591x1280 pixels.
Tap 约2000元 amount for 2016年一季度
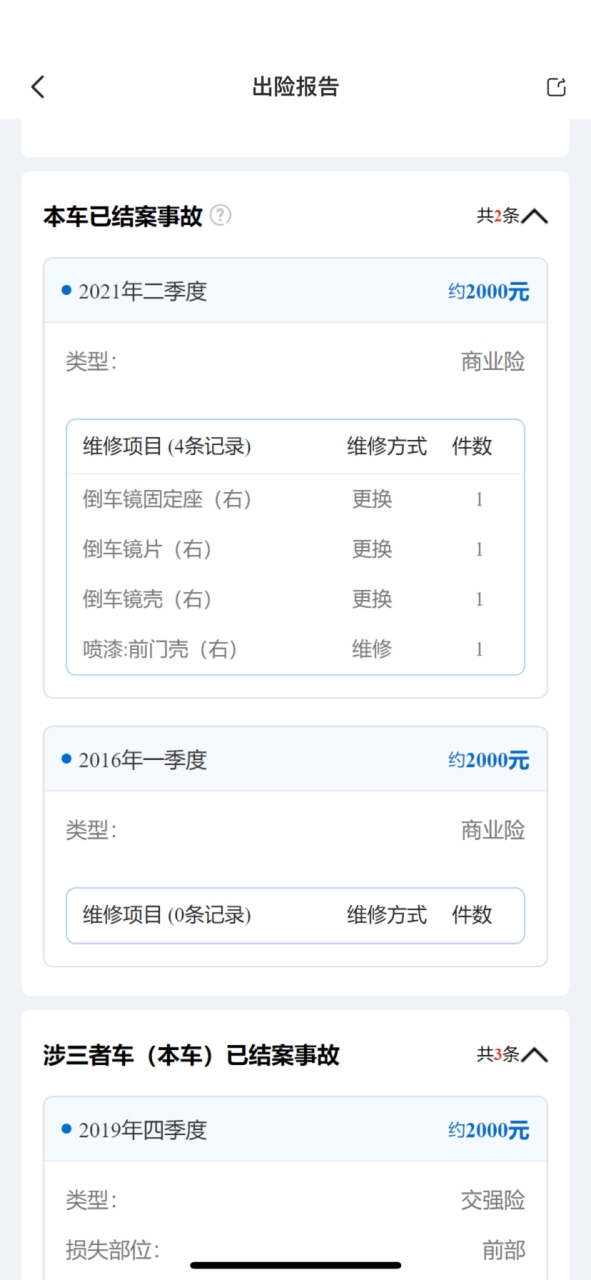click(488, 760)
